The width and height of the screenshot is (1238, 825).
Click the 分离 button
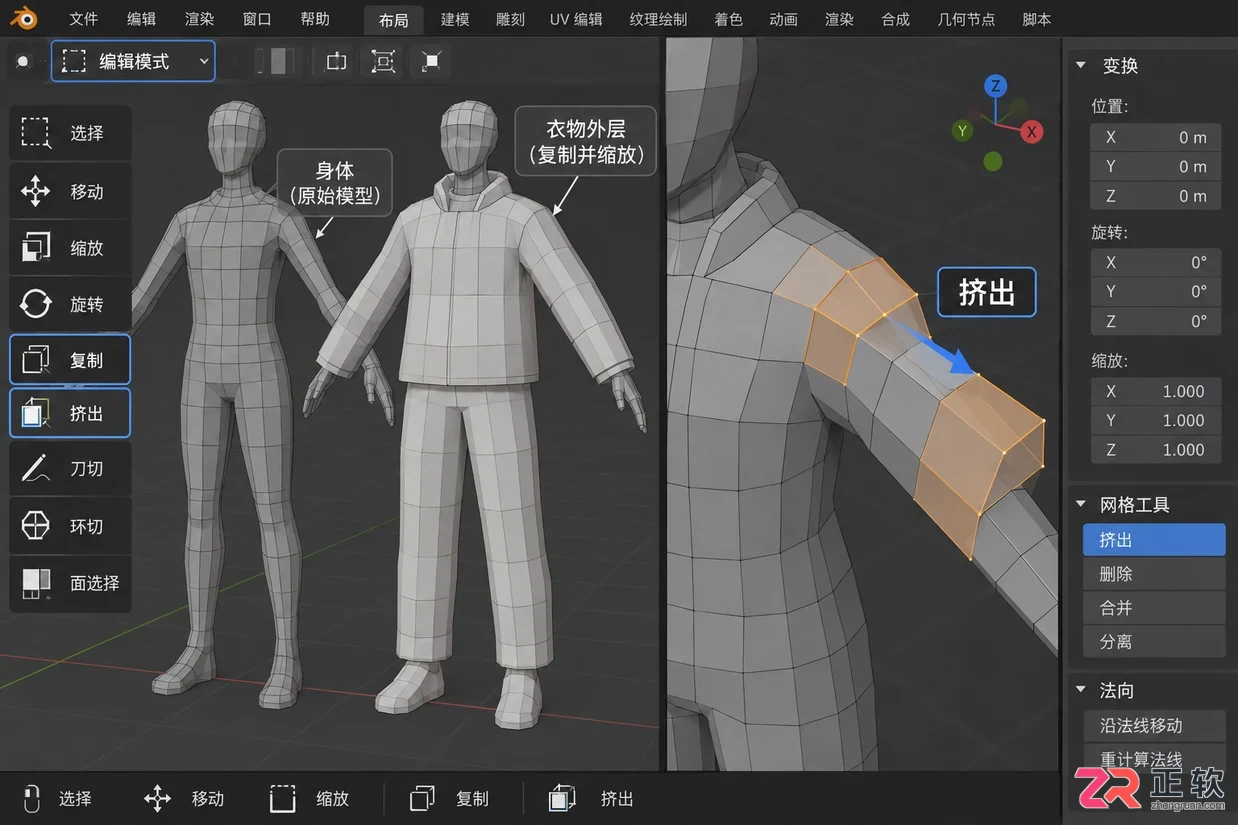(x=1154, y=642)
